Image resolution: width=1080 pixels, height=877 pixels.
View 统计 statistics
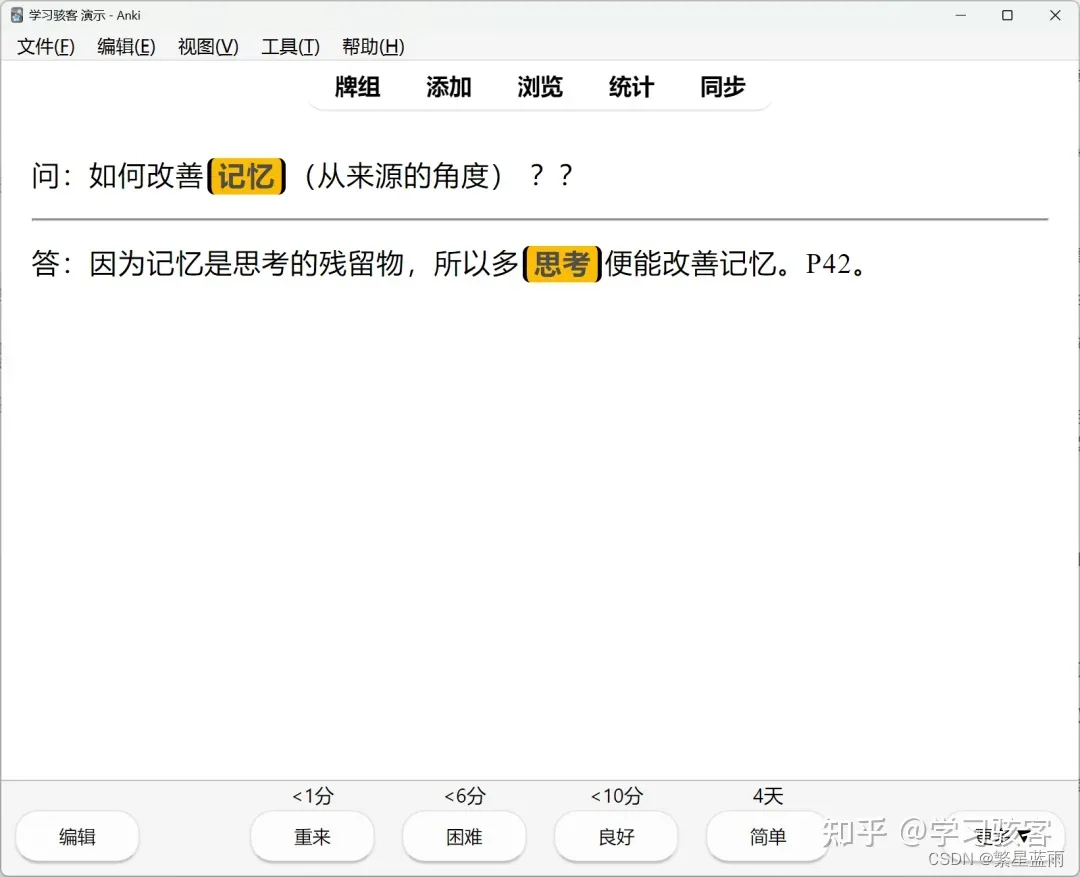631,87
